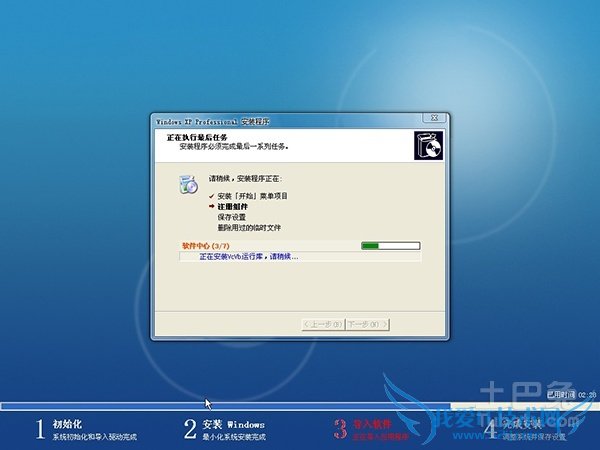Select the 安装「开始」菜单项目 task line
Screen dimensions: 600x450
252,196
